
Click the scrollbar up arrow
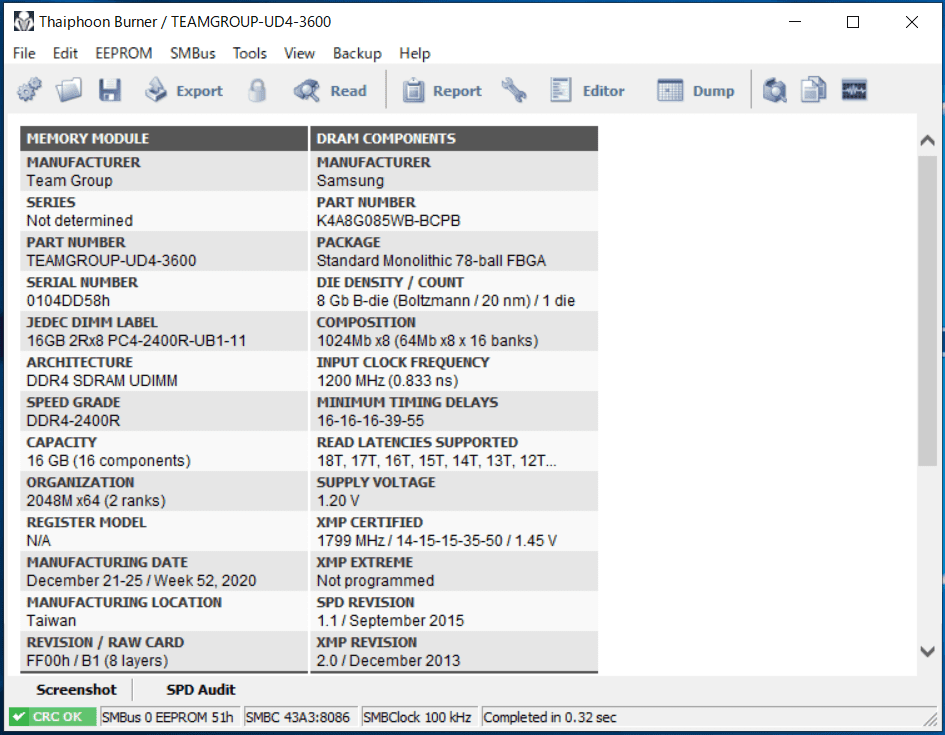coord(928,140)
